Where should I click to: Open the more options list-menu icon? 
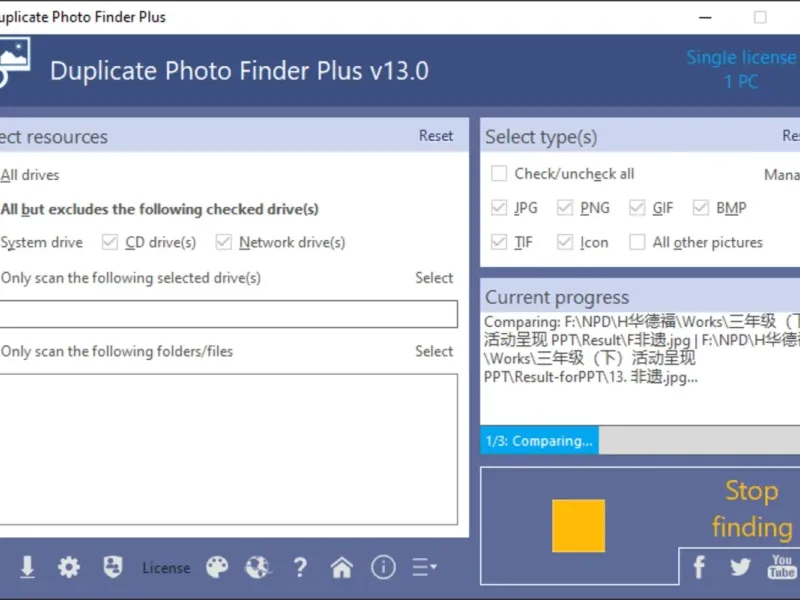424,567
